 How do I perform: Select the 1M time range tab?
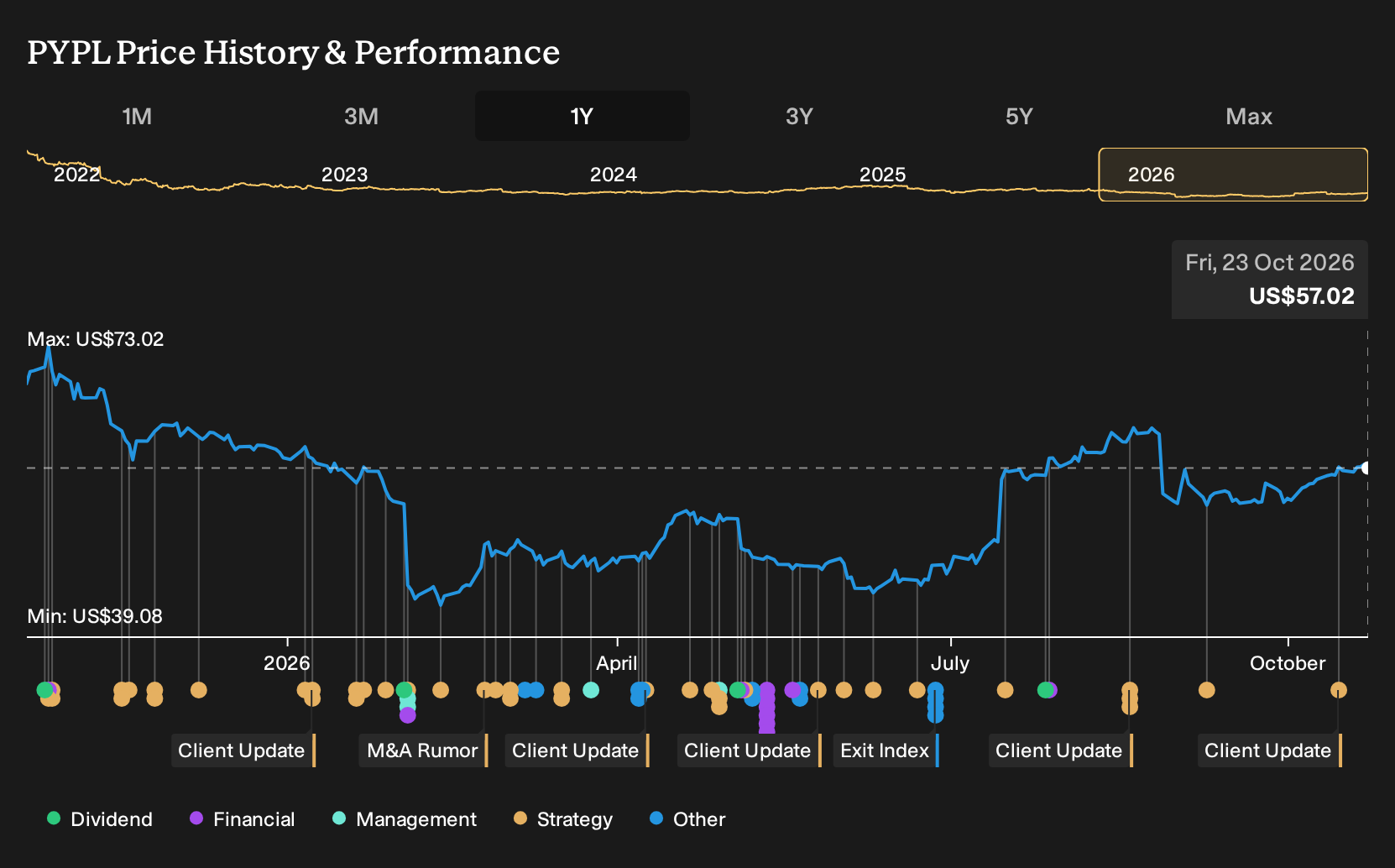(x=137, y=116)
